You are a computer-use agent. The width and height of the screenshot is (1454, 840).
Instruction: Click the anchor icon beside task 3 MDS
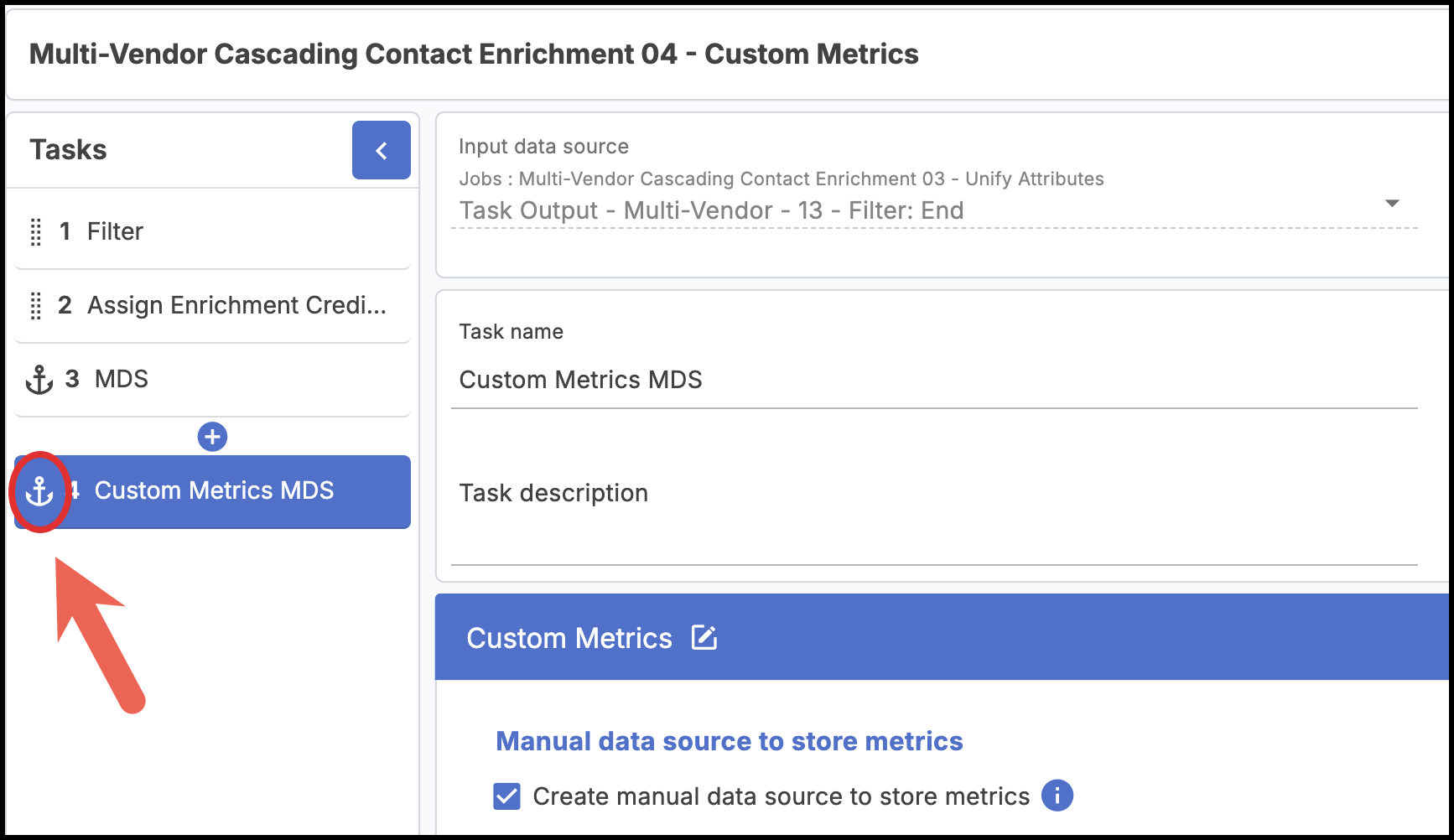[x=39, y=380]
